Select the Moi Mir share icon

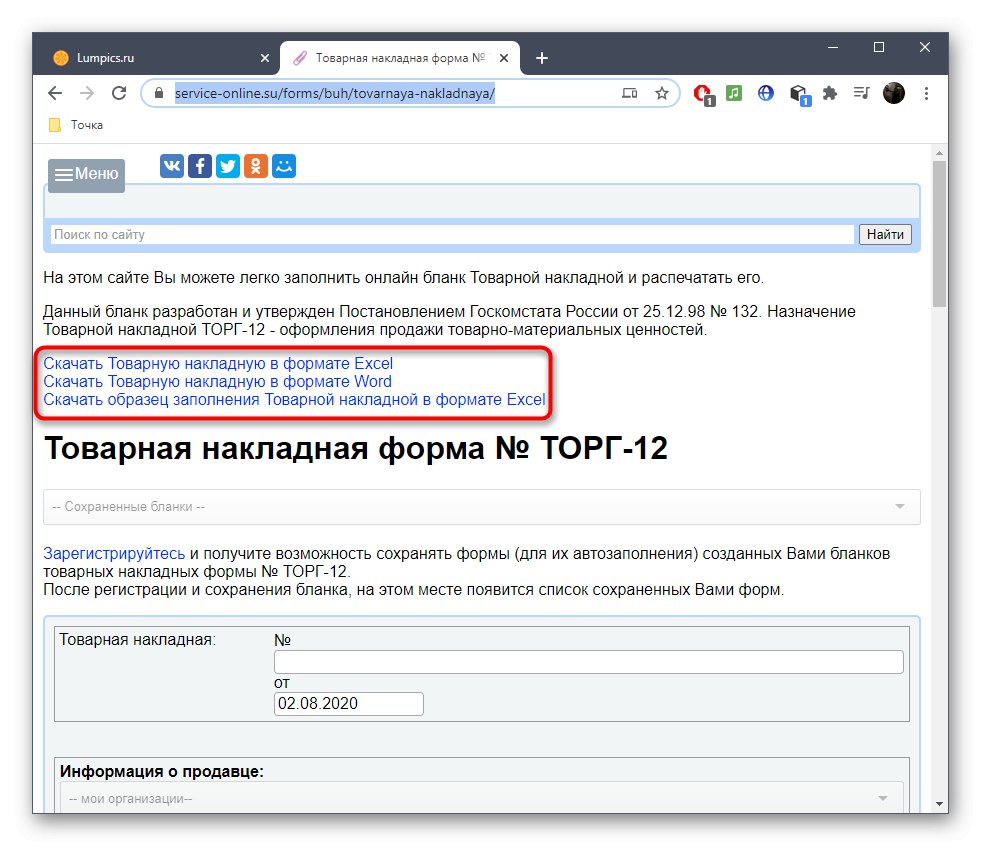pos(283,166)
